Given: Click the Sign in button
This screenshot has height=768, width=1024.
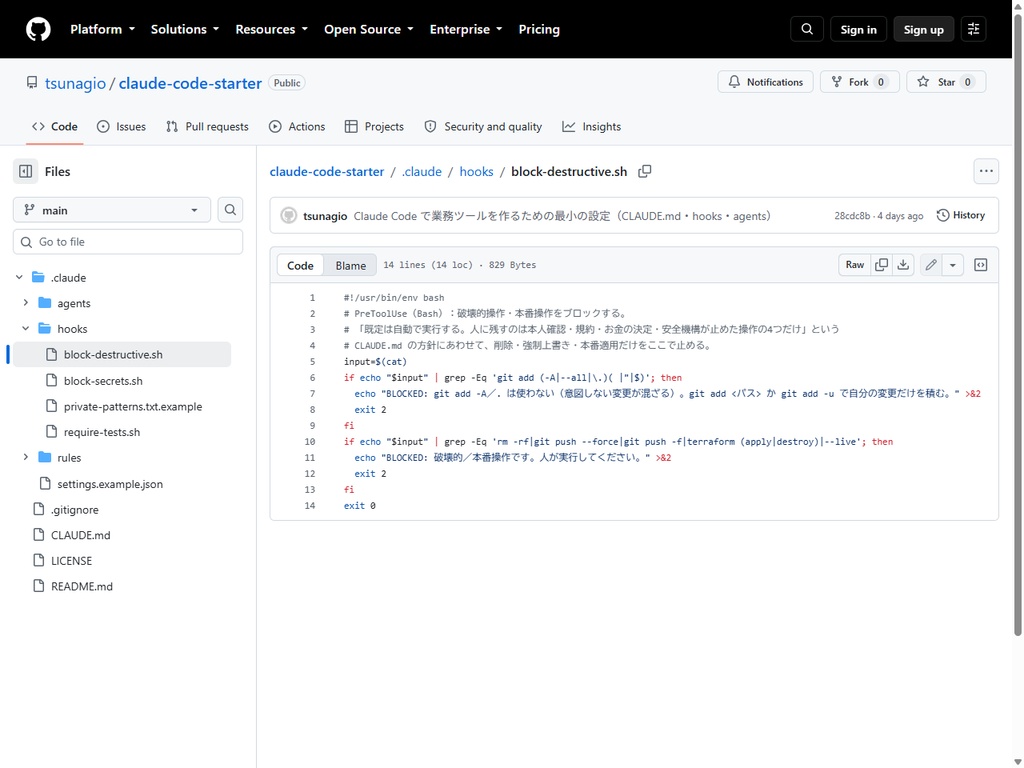Looking at the screenshot, I should pos(858,29).
